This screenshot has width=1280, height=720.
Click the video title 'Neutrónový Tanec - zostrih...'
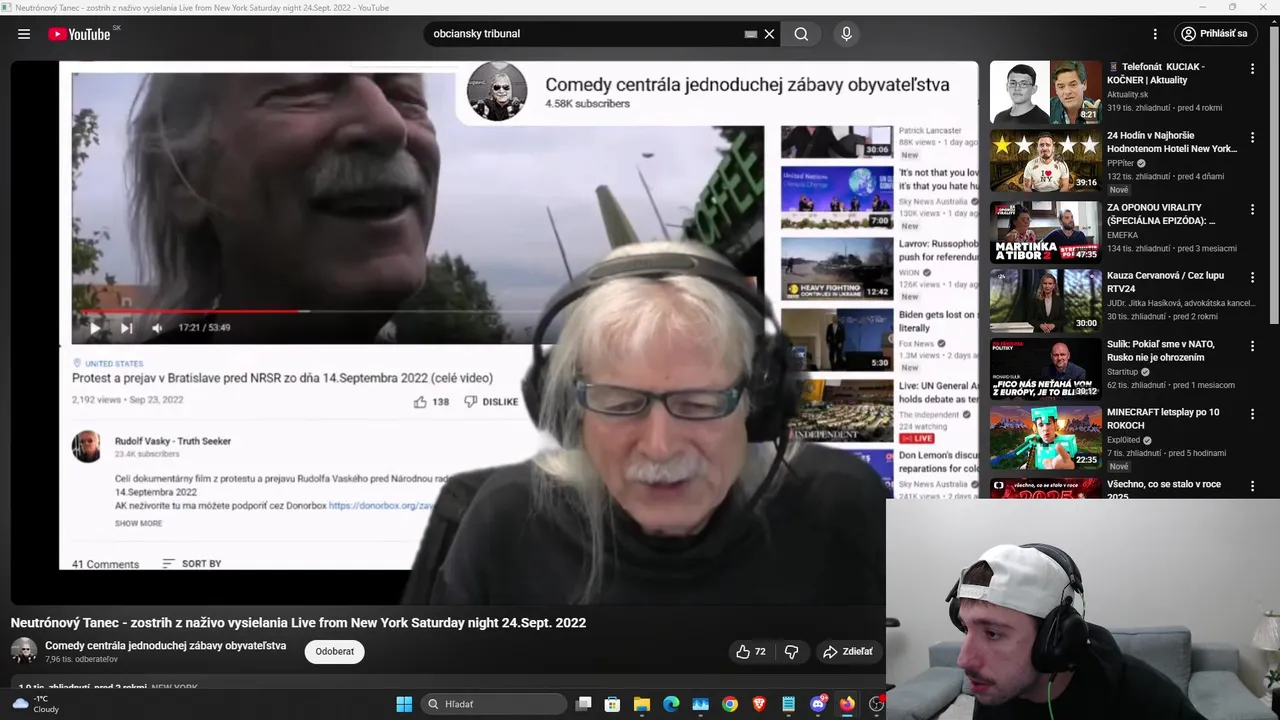298,623
